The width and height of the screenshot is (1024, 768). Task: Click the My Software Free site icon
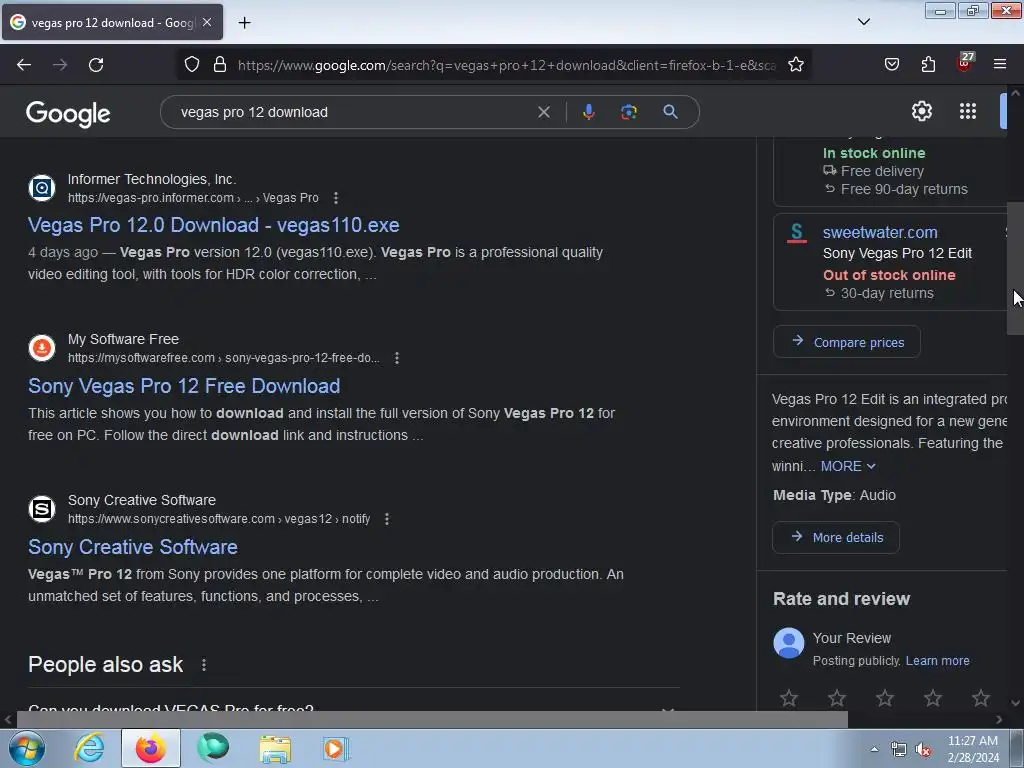pyautogui.click(x=42, y=348)
